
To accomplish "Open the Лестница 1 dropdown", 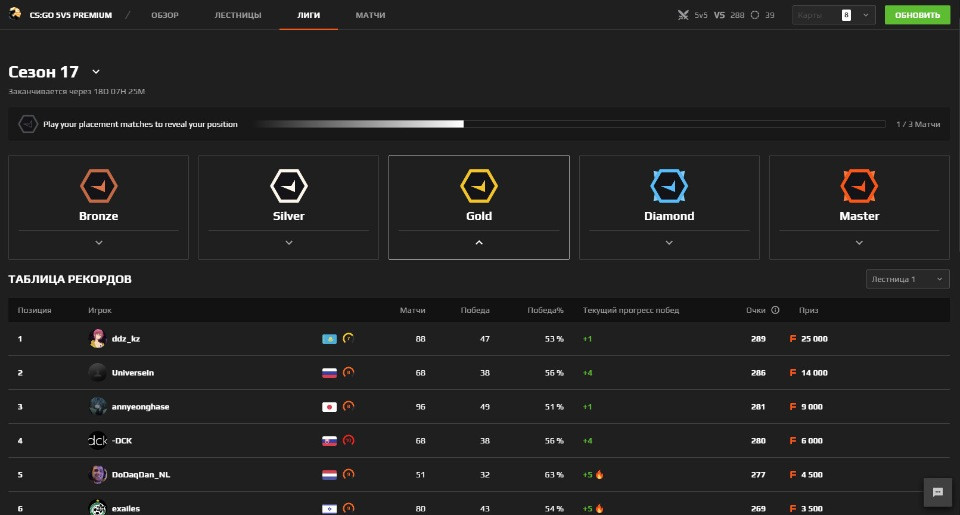I will 907,279.
